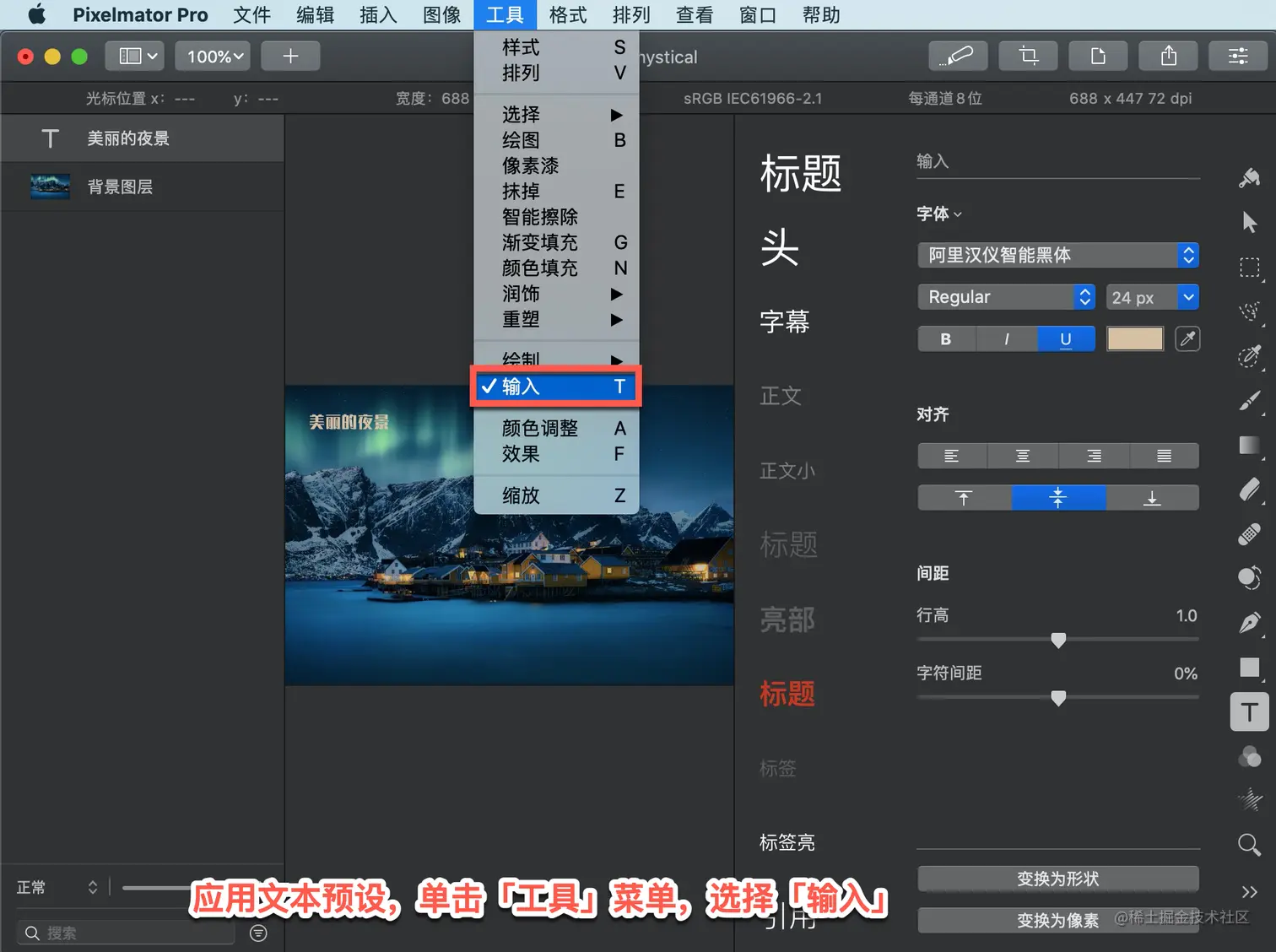The height and width of the screenshot is (952, 1276).
Task: Click the 美丽的夜景 text on the canvas
Action: tap(349, 422)
